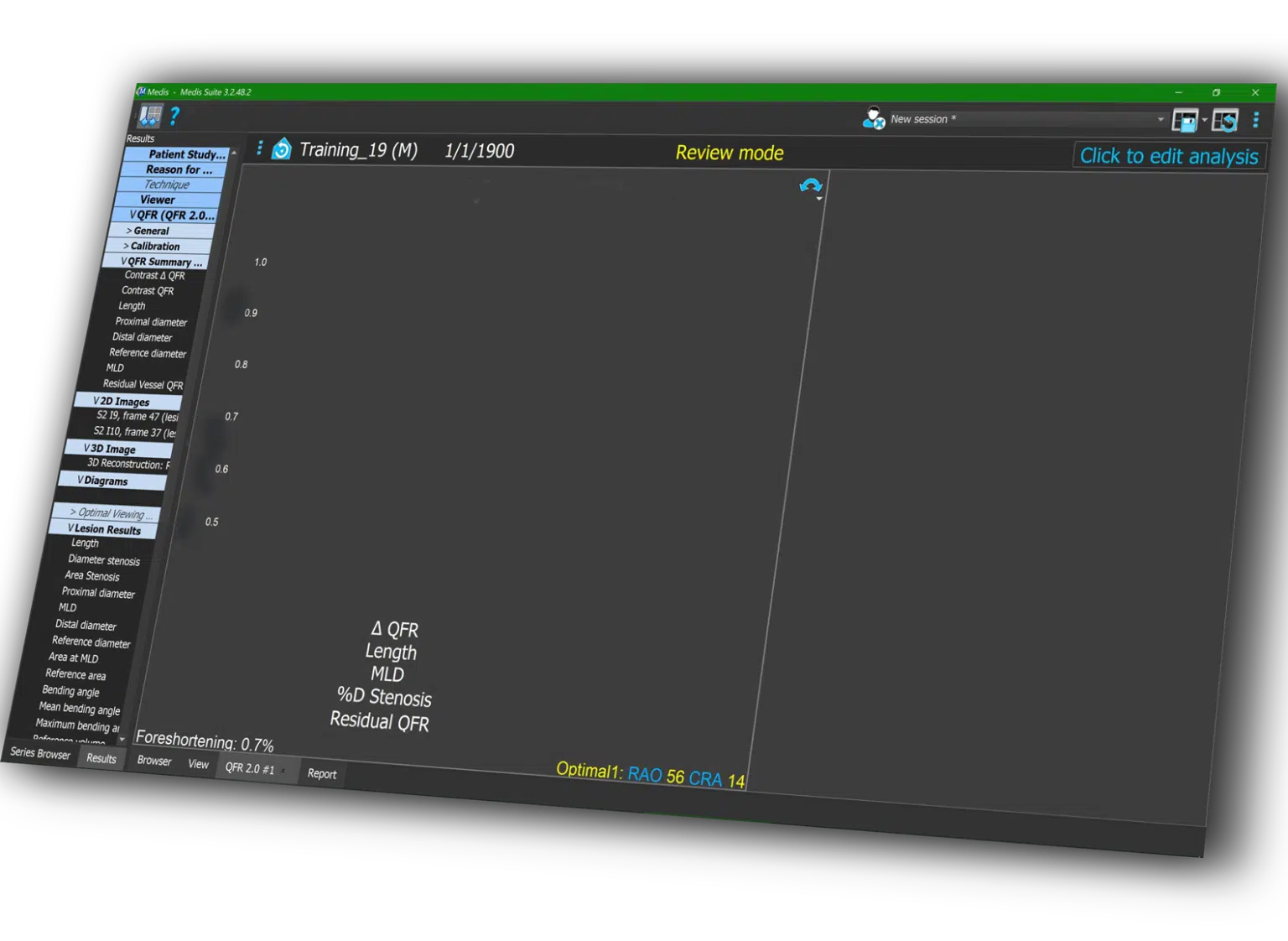Switch to the Report tab
The width and height of the screenshot is (1288, 941).
coord(322,773)
